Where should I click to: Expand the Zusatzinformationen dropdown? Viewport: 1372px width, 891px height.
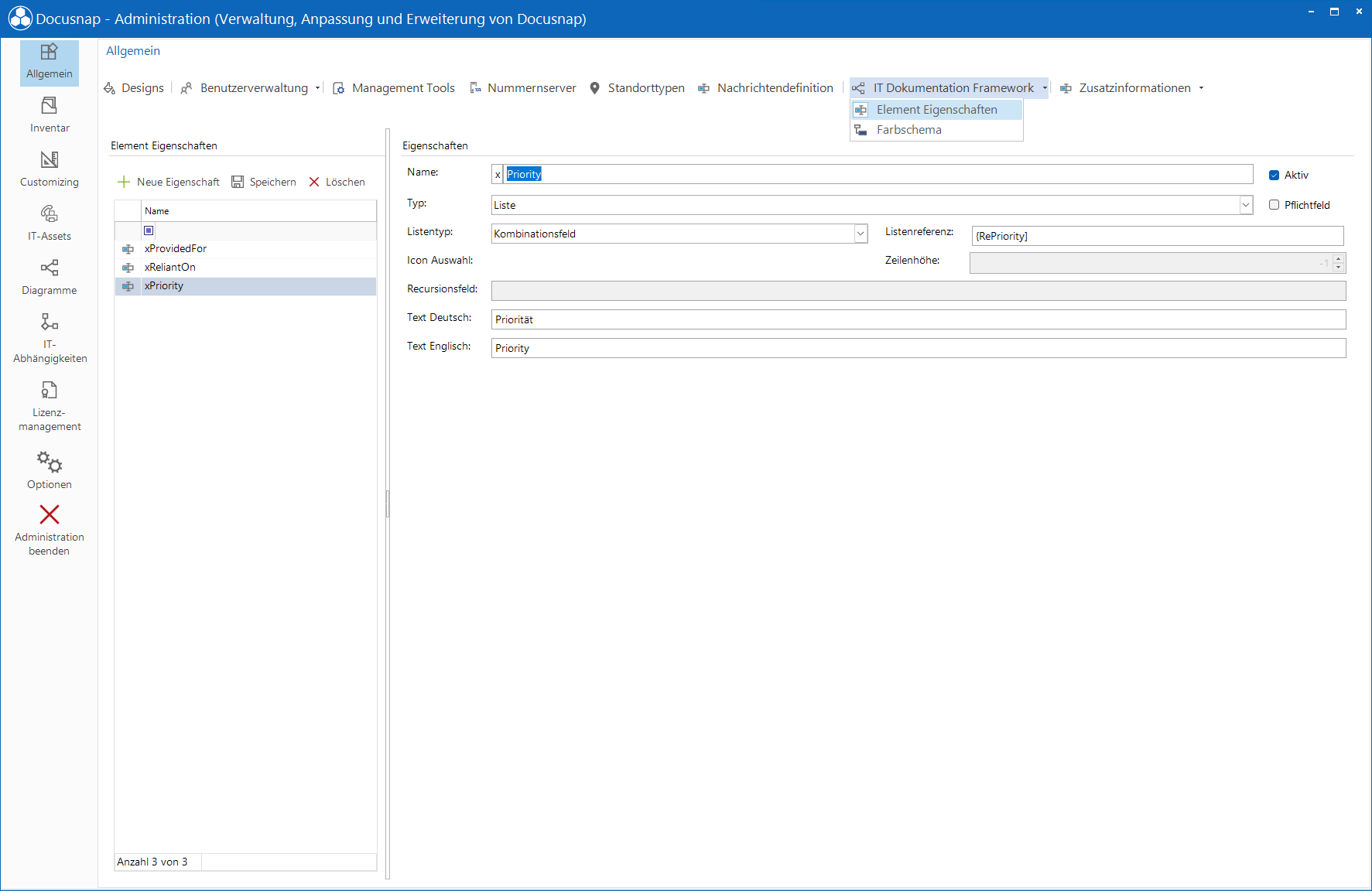1201,88
